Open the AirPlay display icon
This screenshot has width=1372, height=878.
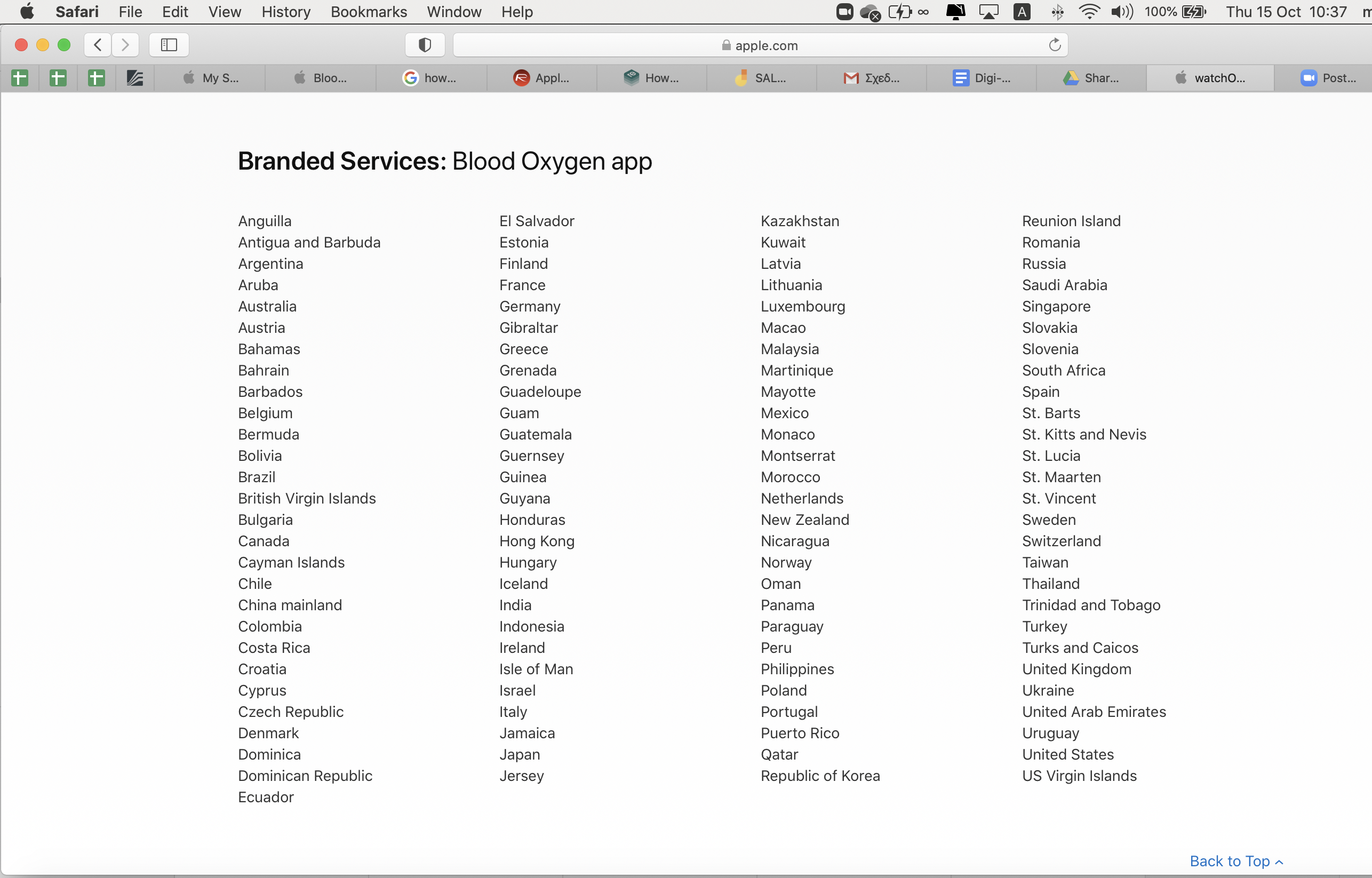pos(988,11)
